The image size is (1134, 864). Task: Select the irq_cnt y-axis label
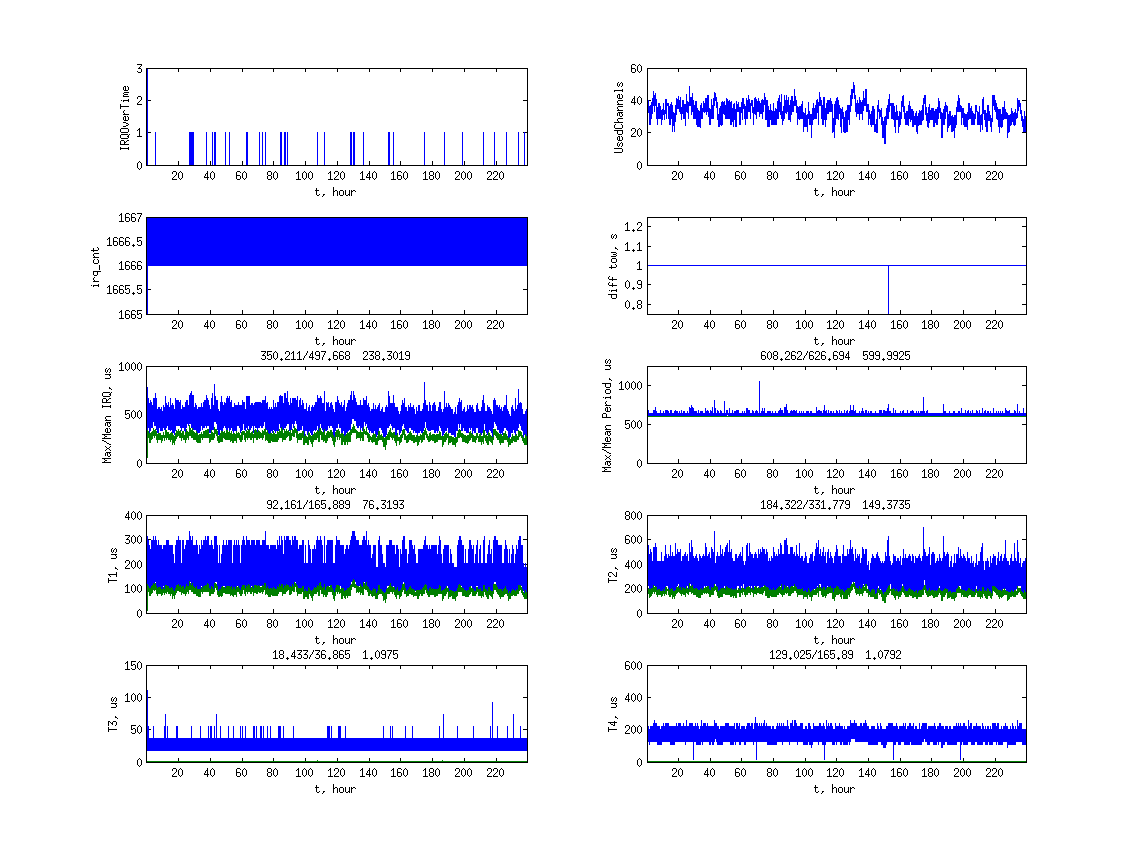[x=96, y=265]
